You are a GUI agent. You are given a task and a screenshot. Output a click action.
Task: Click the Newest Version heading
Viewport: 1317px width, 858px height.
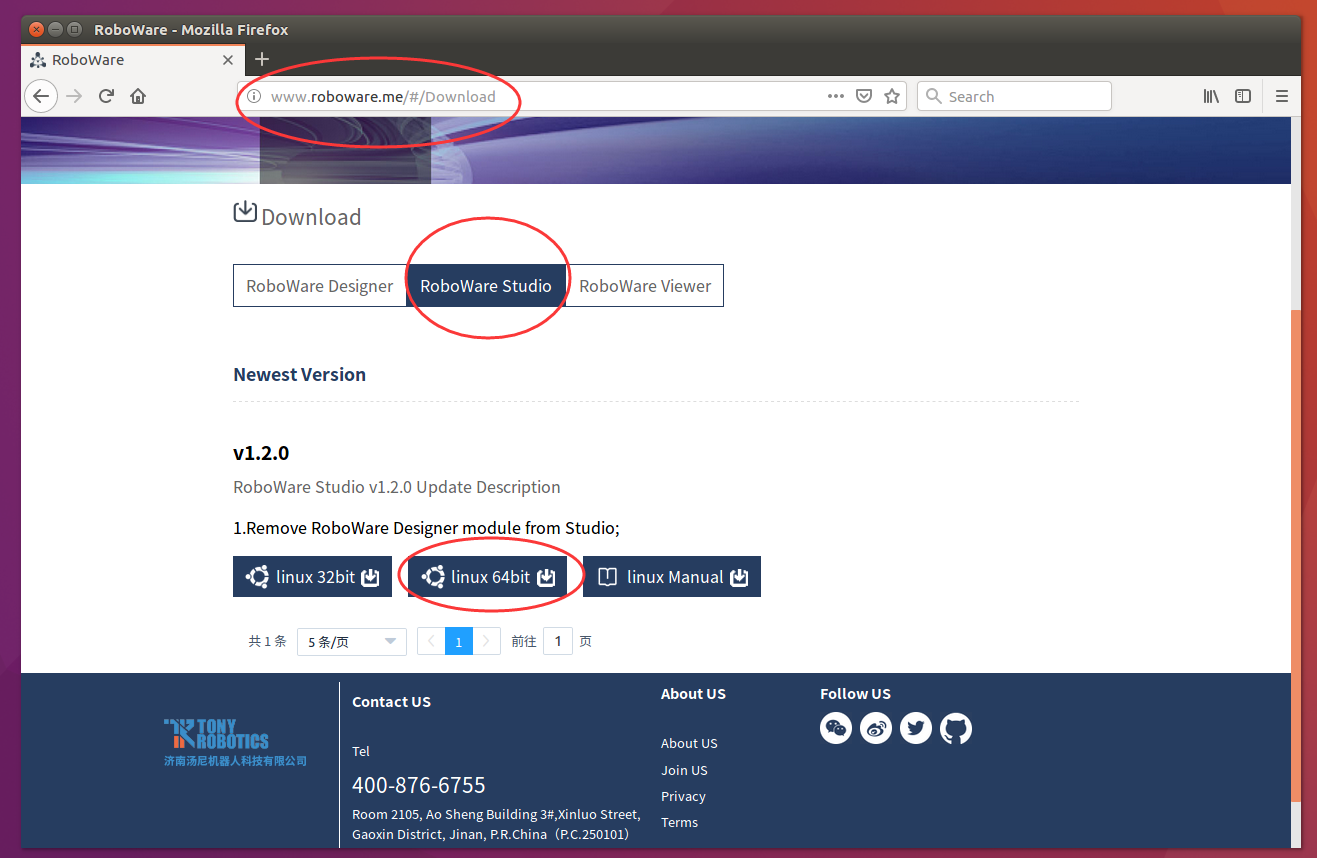[299, 375]
